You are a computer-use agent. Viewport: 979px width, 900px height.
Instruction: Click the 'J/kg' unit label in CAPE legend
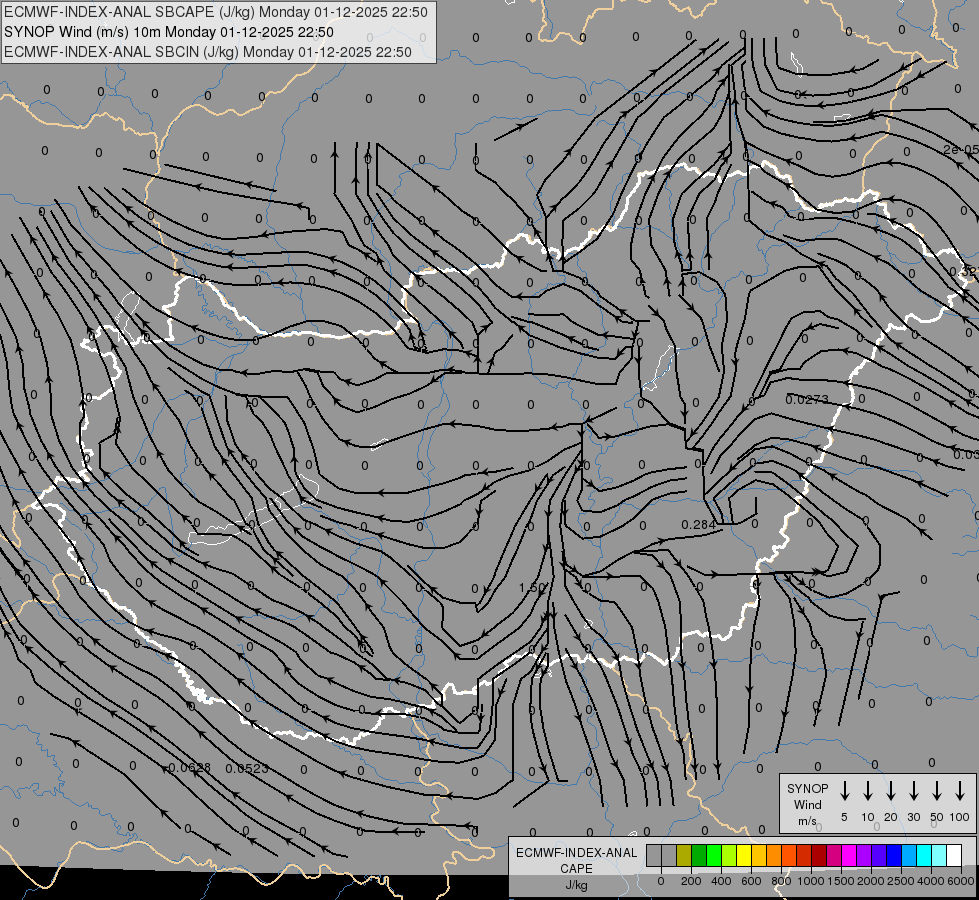click(x=576, y=885)
